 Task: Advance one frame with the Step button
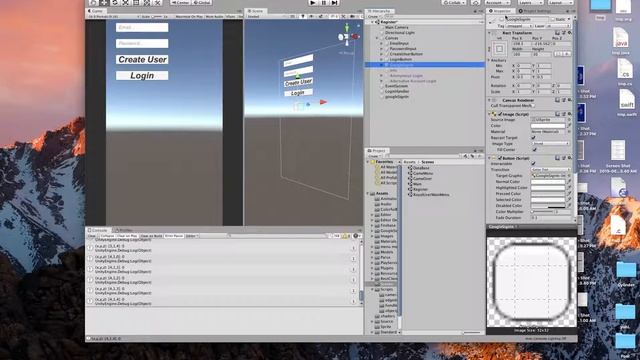coord(335,2)
